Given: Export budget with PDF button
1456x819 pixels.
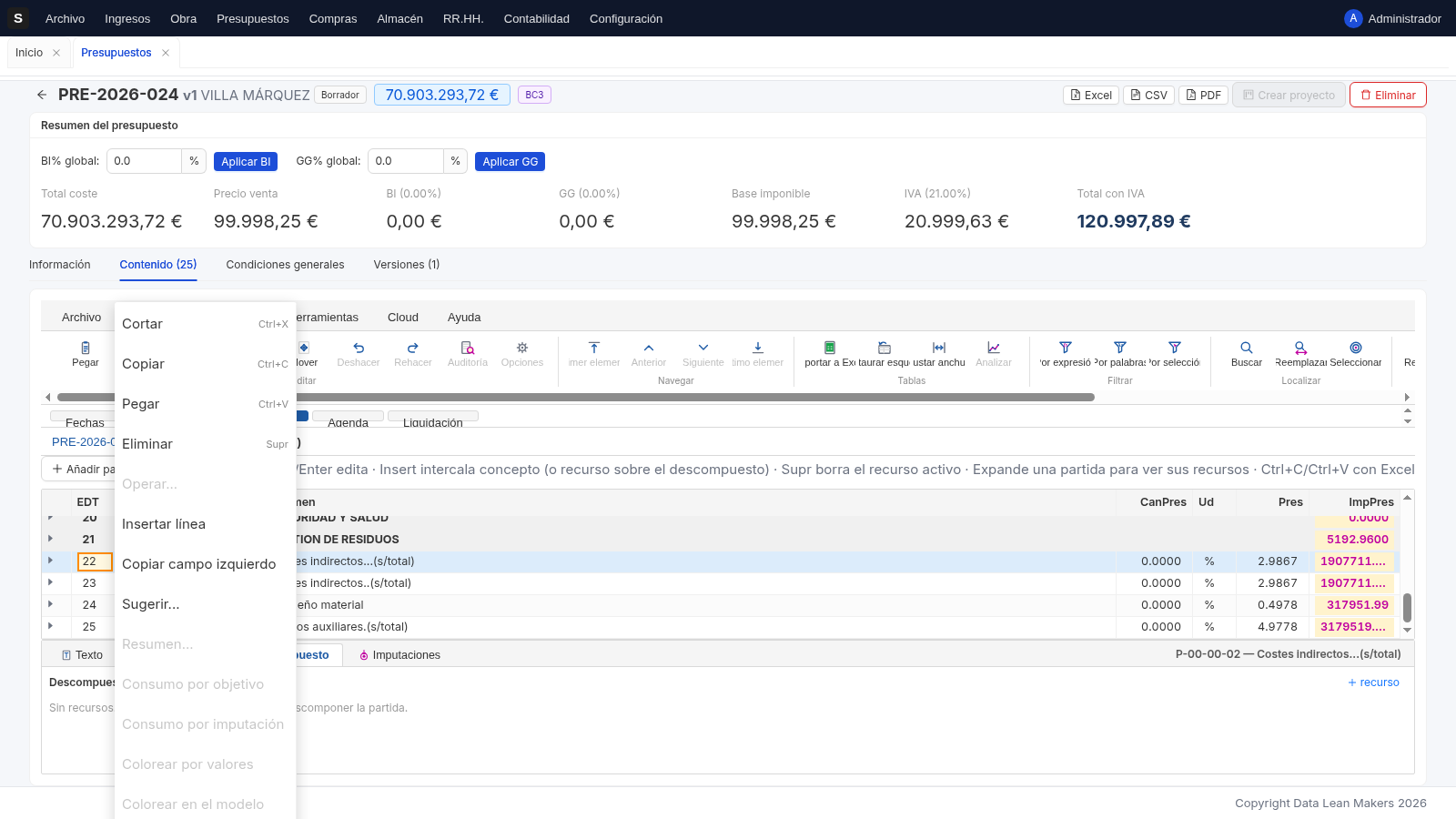Looking at the screenshot, I should [1203, 95].
